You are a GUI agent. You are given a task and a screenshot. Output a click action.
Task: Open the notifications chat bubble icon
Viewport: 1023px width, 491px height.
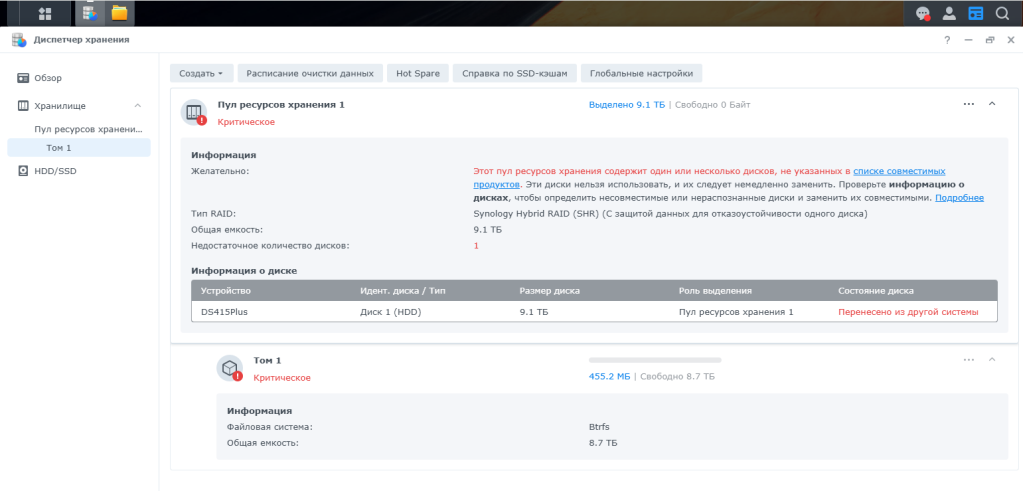tap(923, 13)
